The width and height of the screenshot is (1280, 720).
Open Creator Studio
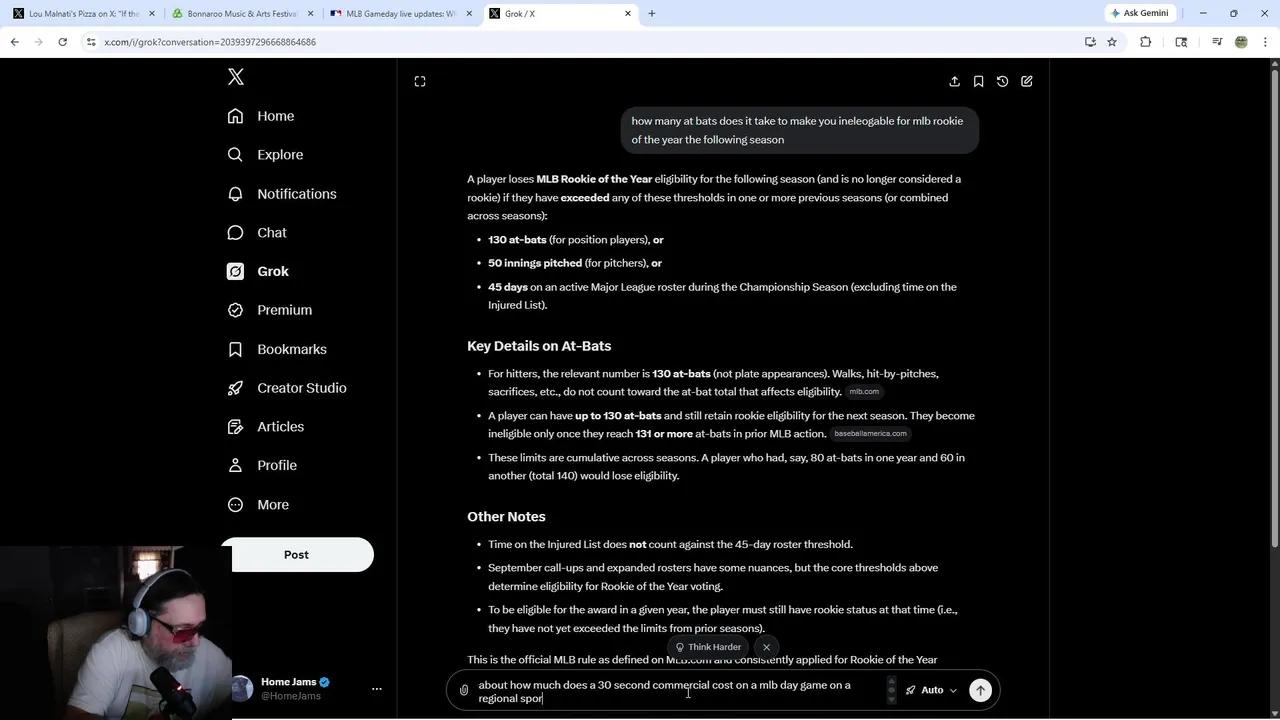tap(287, 388)
